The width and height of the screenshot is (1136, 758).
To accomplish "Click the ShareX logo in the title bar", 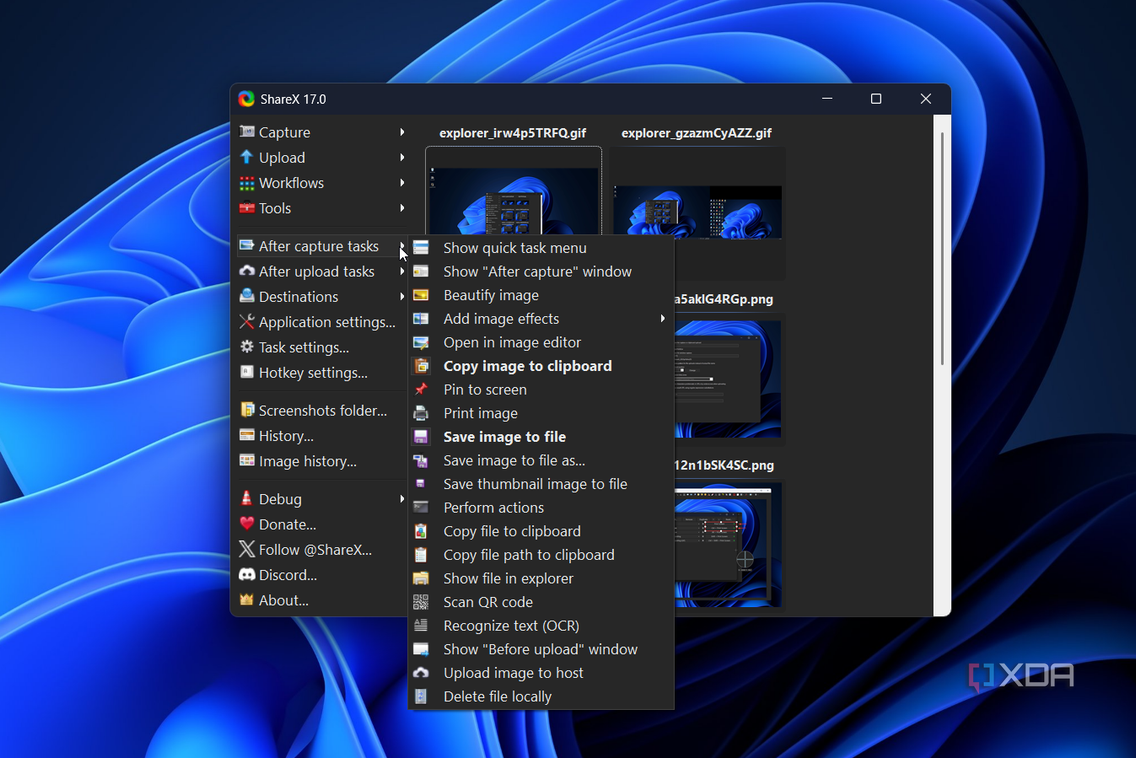I will pos(246,99).
